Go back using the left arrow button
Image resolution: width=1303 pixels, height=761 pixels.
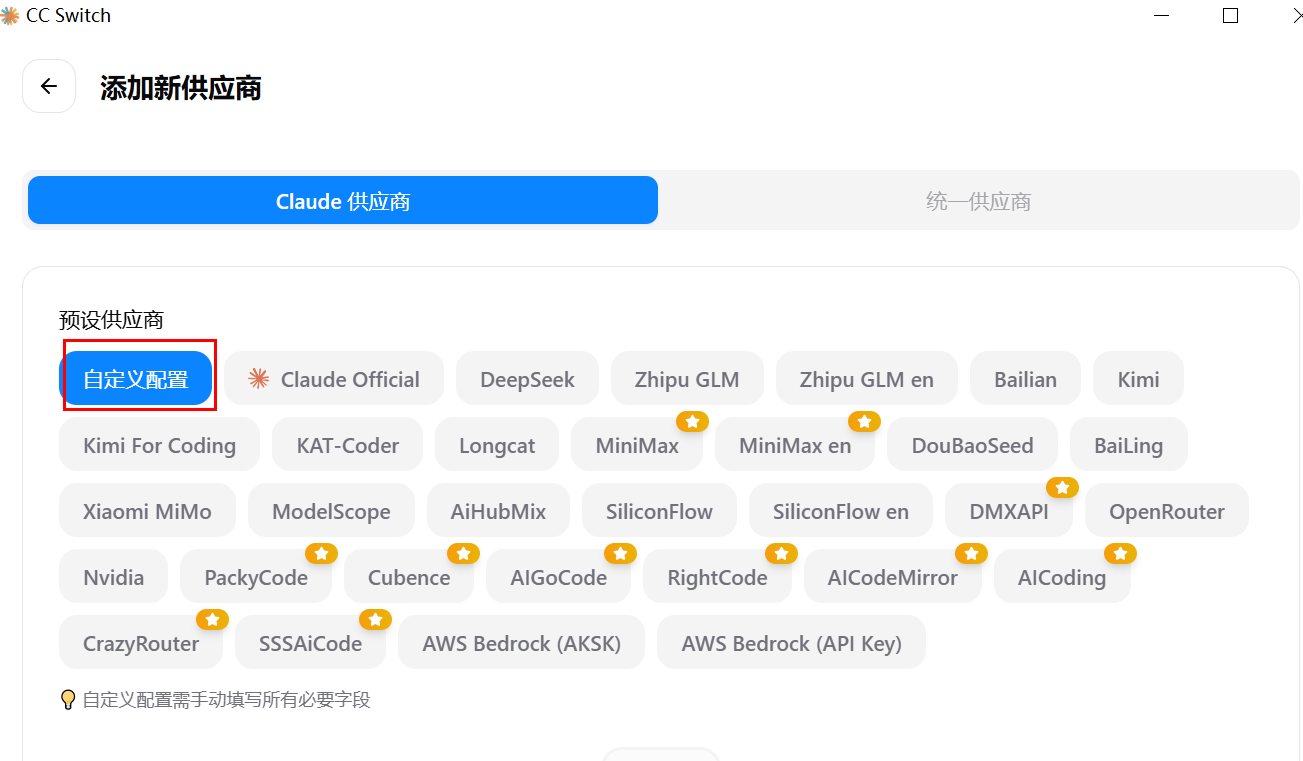[49, 87]
